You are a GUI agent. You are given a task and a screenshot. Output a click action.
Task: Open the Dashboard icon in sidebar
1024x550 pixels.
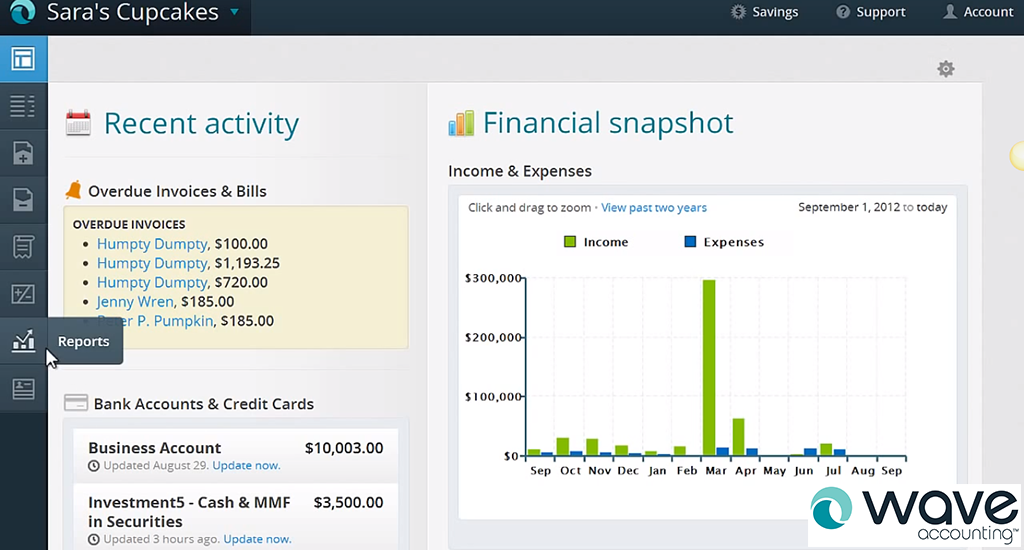[23, 59]
